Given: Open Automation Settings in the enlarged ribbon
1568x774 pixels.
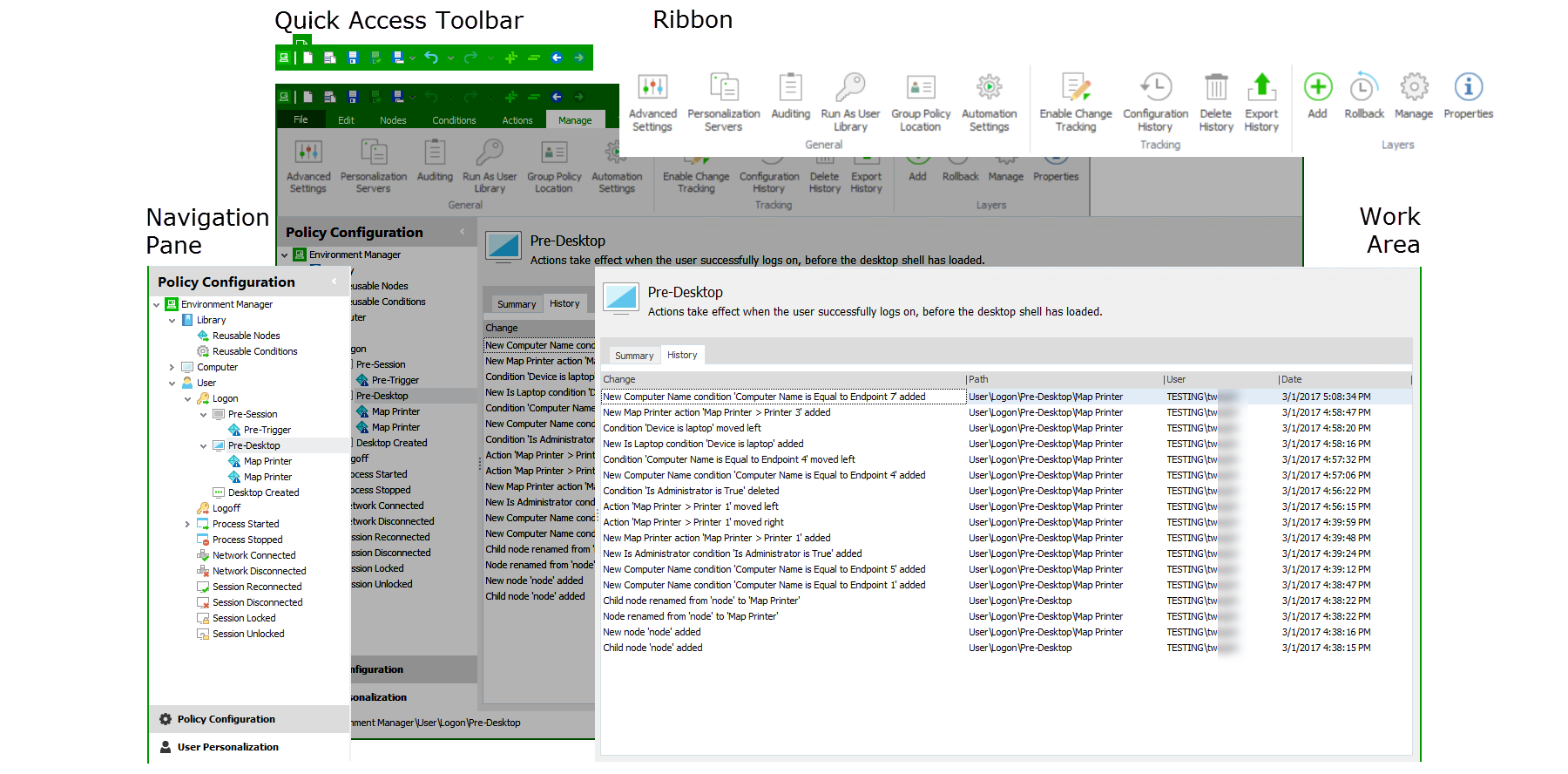Looking at the screenshot, I should [989, 103].
